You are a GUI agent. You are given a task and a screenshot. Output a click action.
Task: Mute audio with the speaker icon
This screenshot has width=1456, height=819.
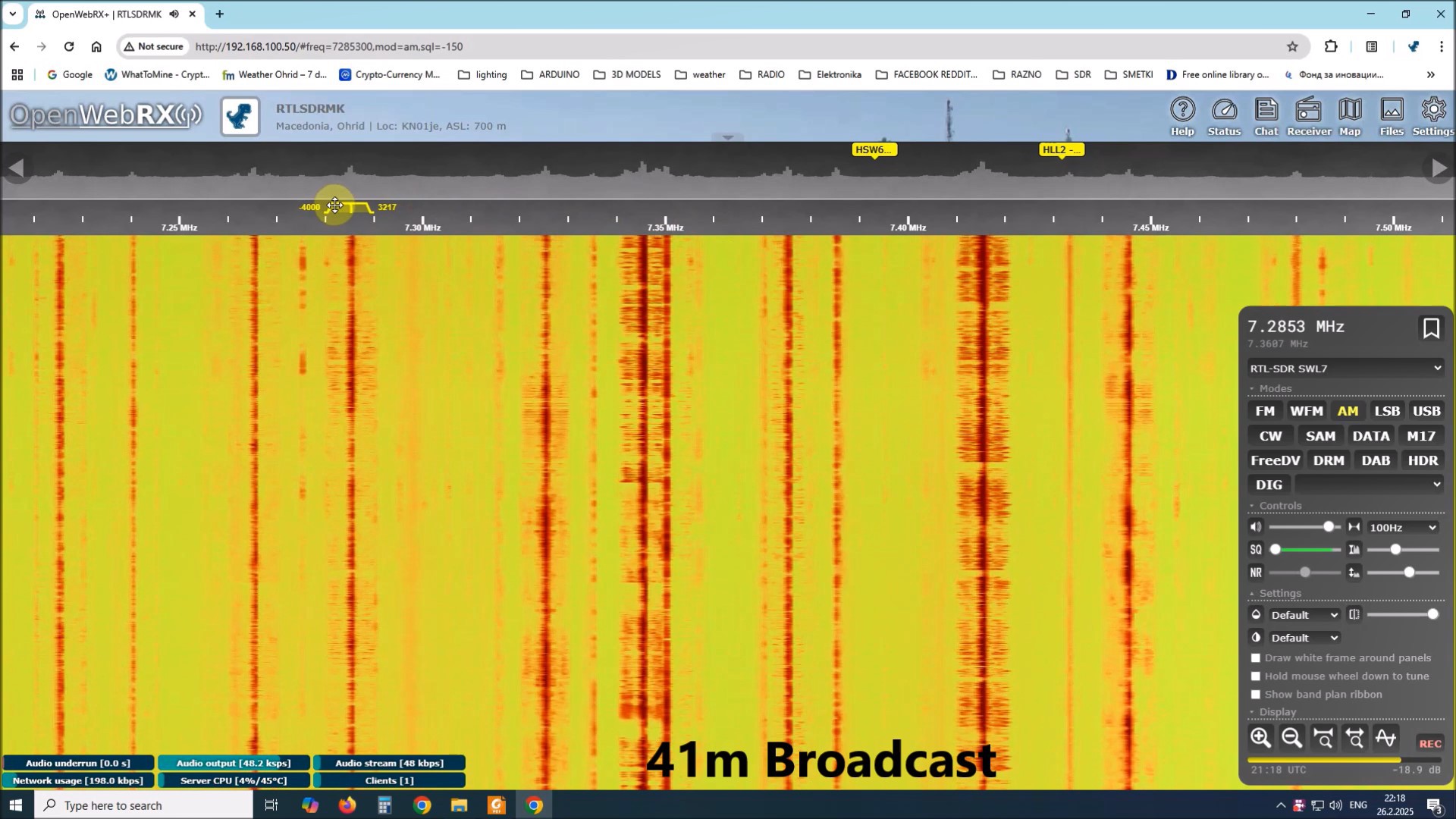[x=1256, y=527]
